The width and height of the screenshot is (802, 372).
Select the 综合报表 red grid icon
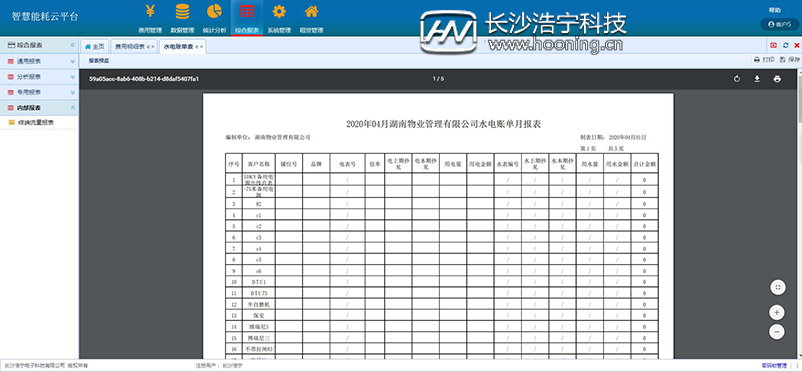coord(247,11)
